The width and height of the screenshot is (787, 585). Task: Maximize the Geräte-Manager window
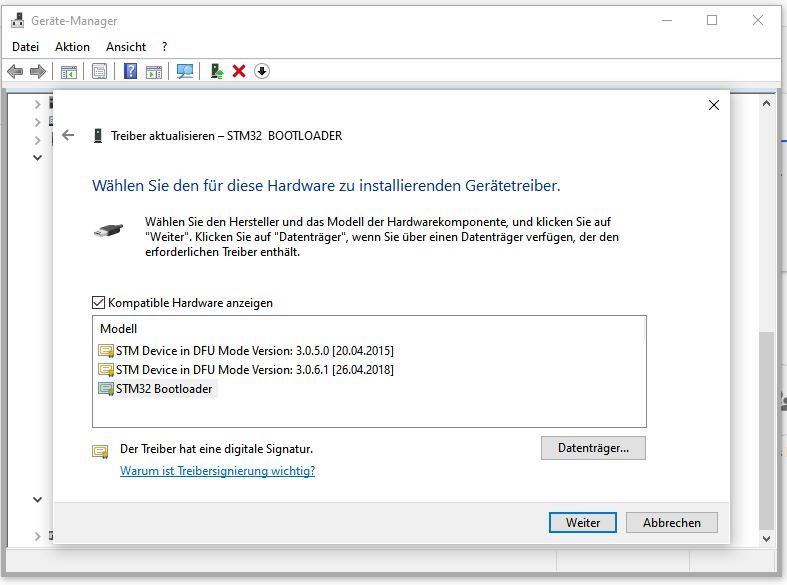point(712,20)
